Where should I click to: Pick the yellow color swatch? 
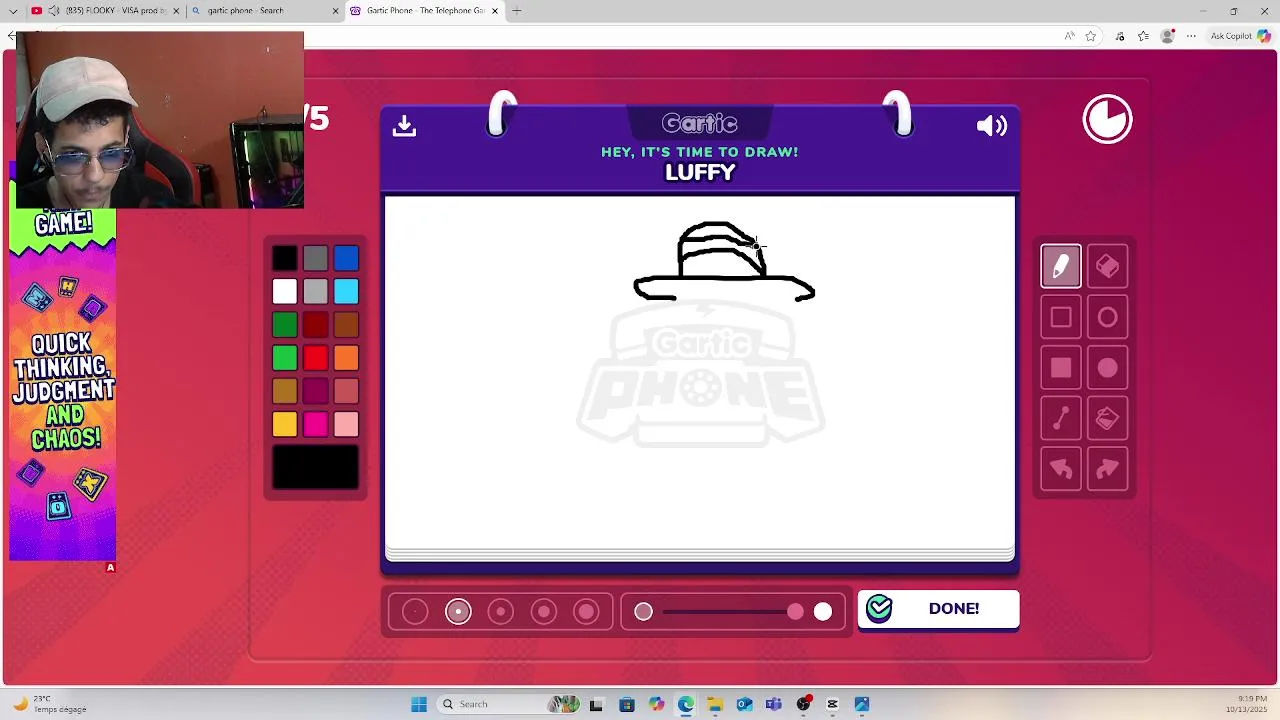tap(285, 425)
